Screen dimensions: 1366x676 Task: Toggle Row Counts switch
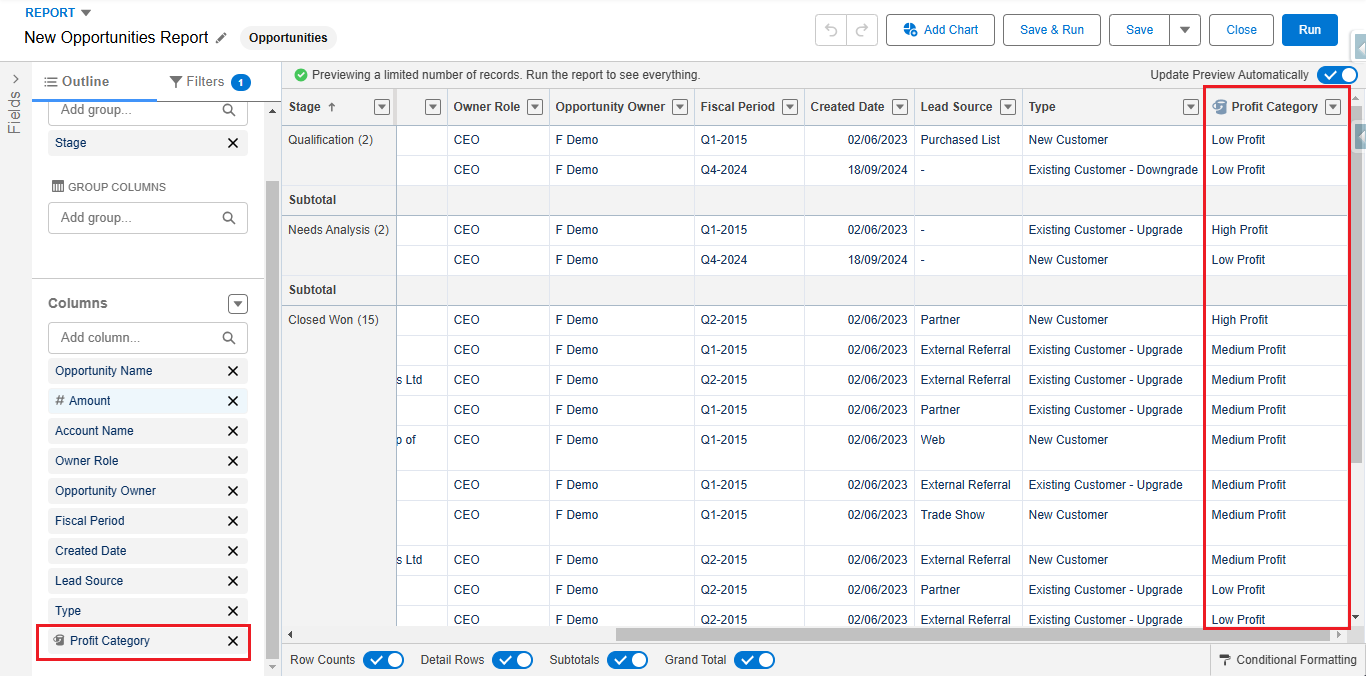[383, 660]
